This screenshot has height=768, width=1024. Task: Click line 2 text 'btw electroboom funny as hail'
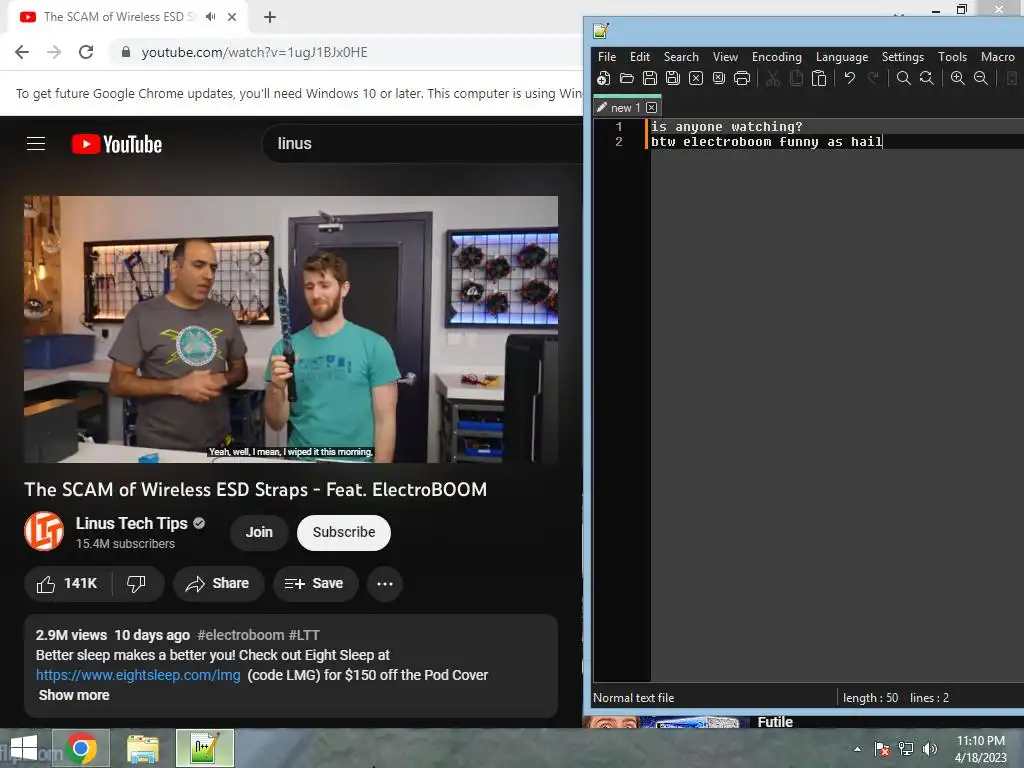tap(767, 142)
